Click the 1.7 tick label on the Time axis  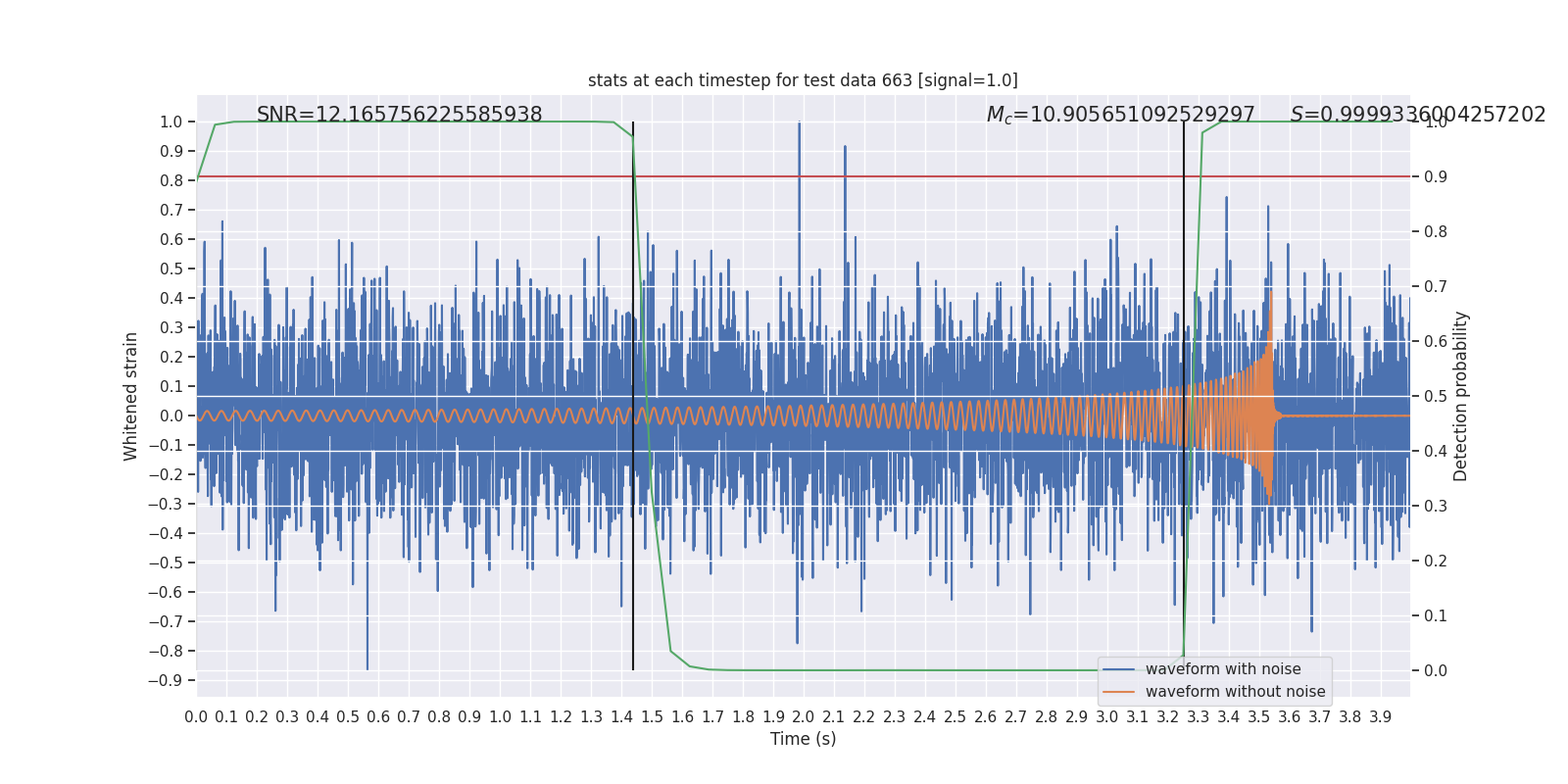712,717
